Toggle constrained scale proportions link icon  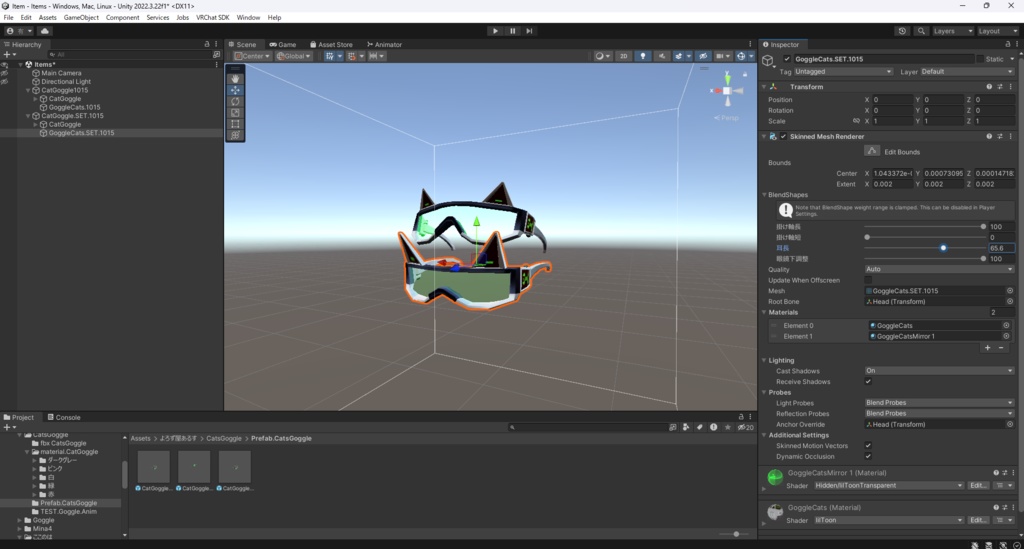point(856,121)
